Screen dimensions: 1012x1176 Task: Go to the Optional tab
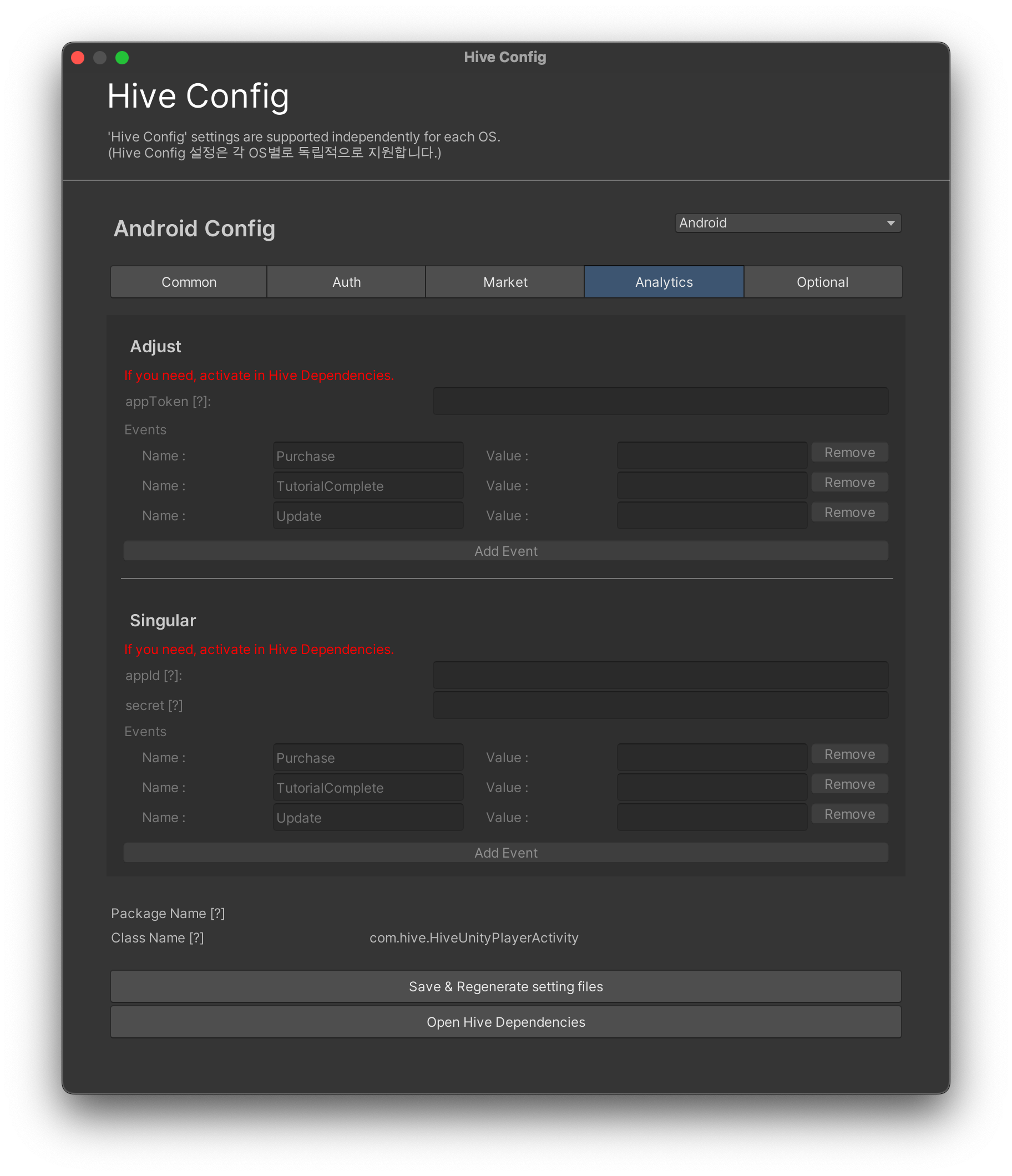[822, 282]
